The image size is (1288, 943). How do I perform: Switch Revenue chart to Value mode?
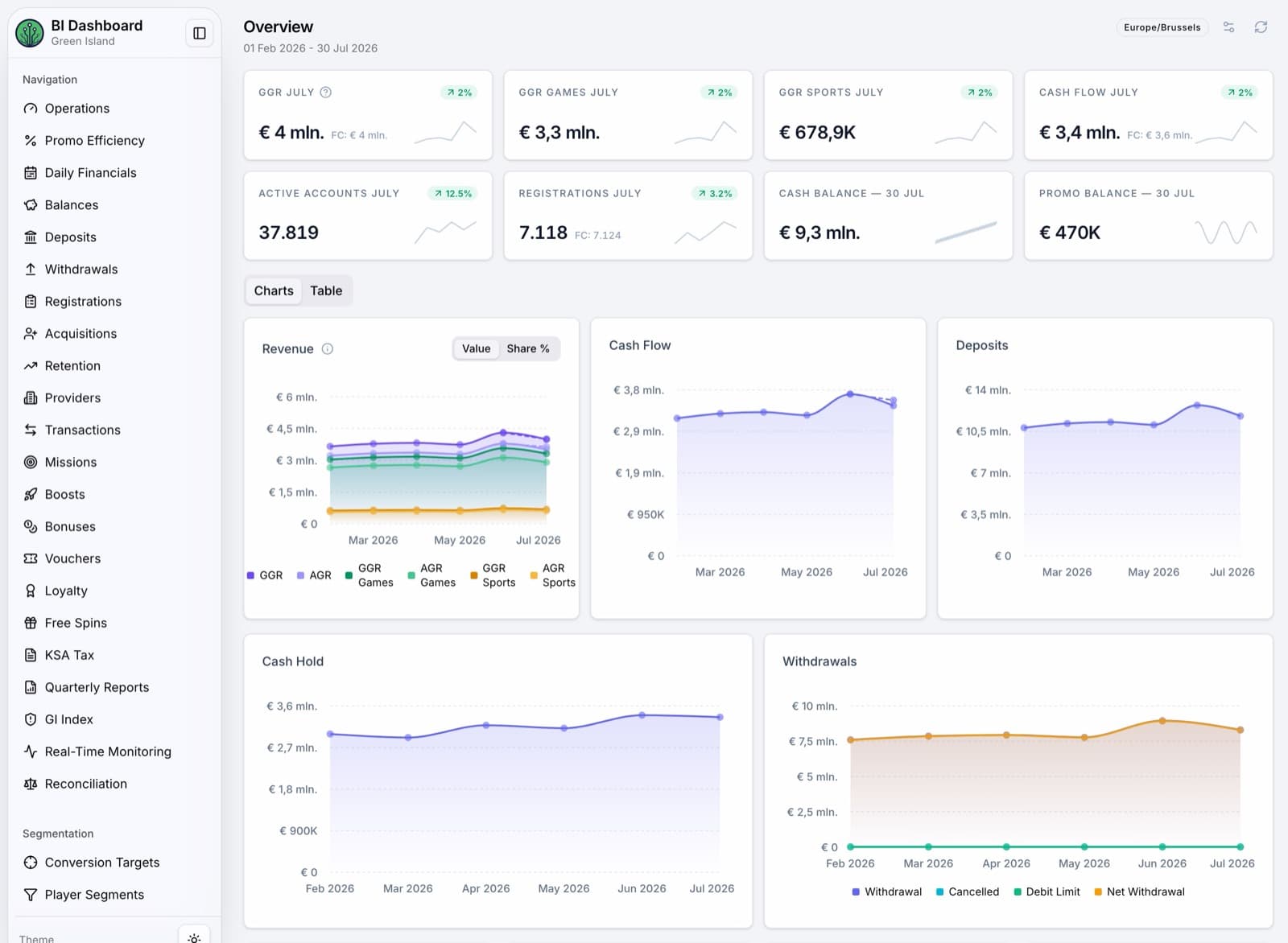click(476, 349)
